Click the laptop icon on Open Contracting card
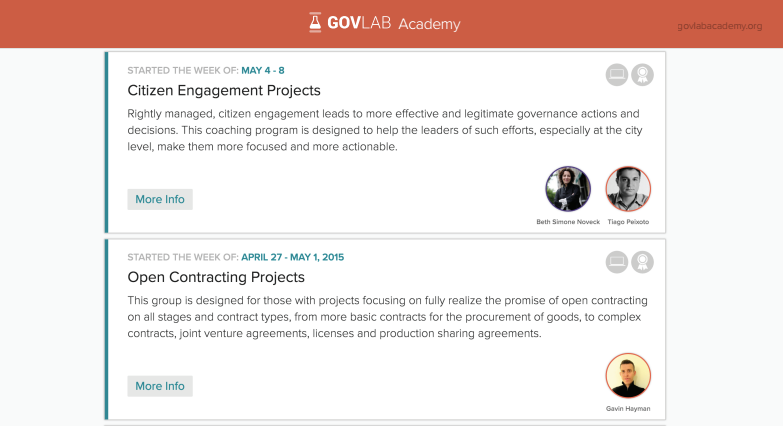 coord(617,262)
